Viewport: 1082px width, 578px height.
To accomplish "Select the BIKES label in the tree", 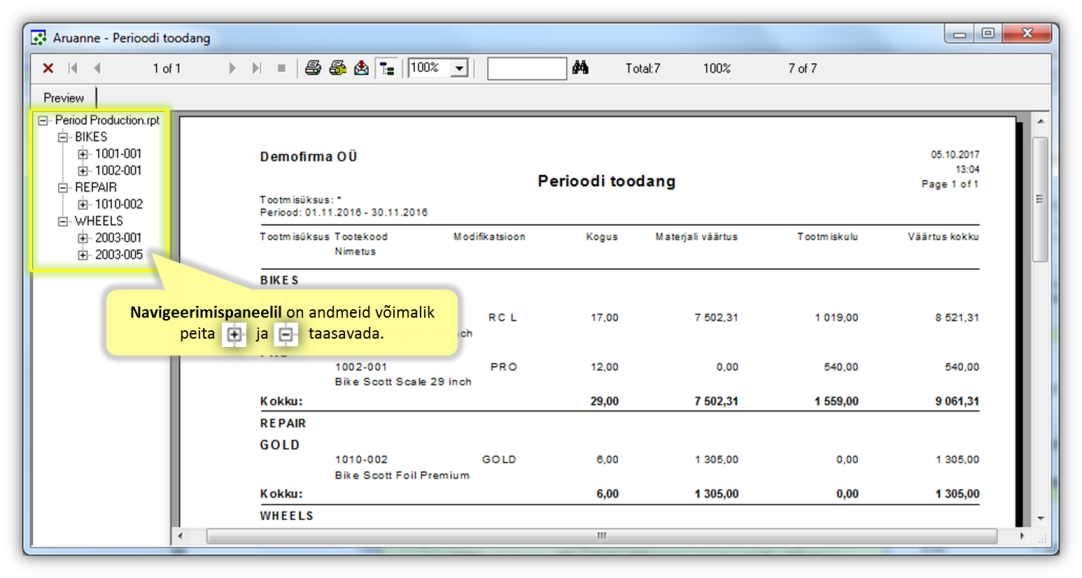I will pyautogui.click(x=91, y=137).
